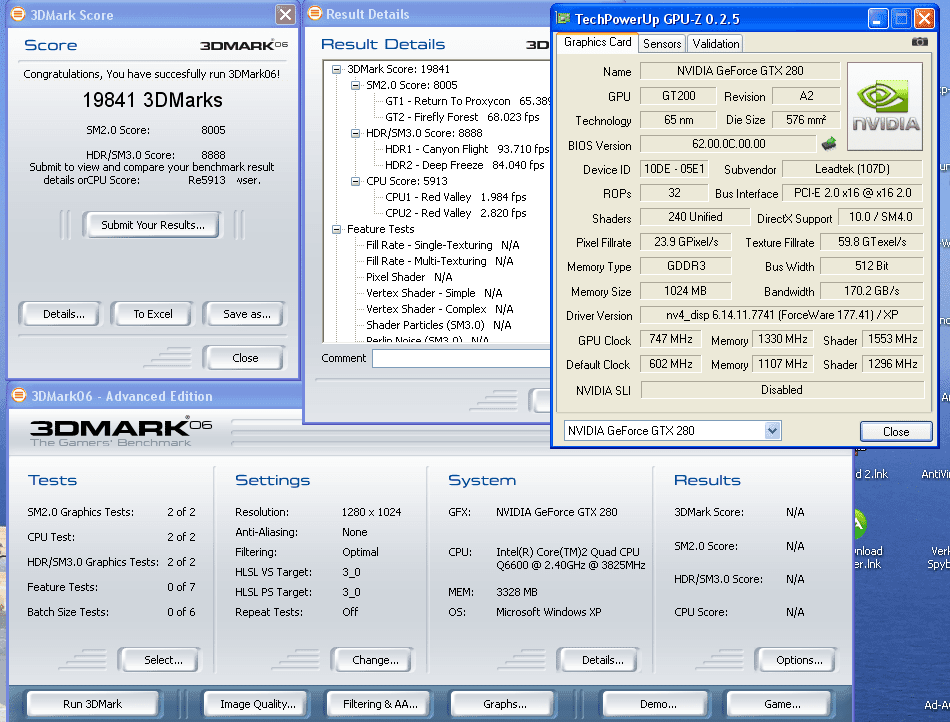Screen dimensions: 950x722
Task: Click the Run 3DMark button
Action: point(92,704)
